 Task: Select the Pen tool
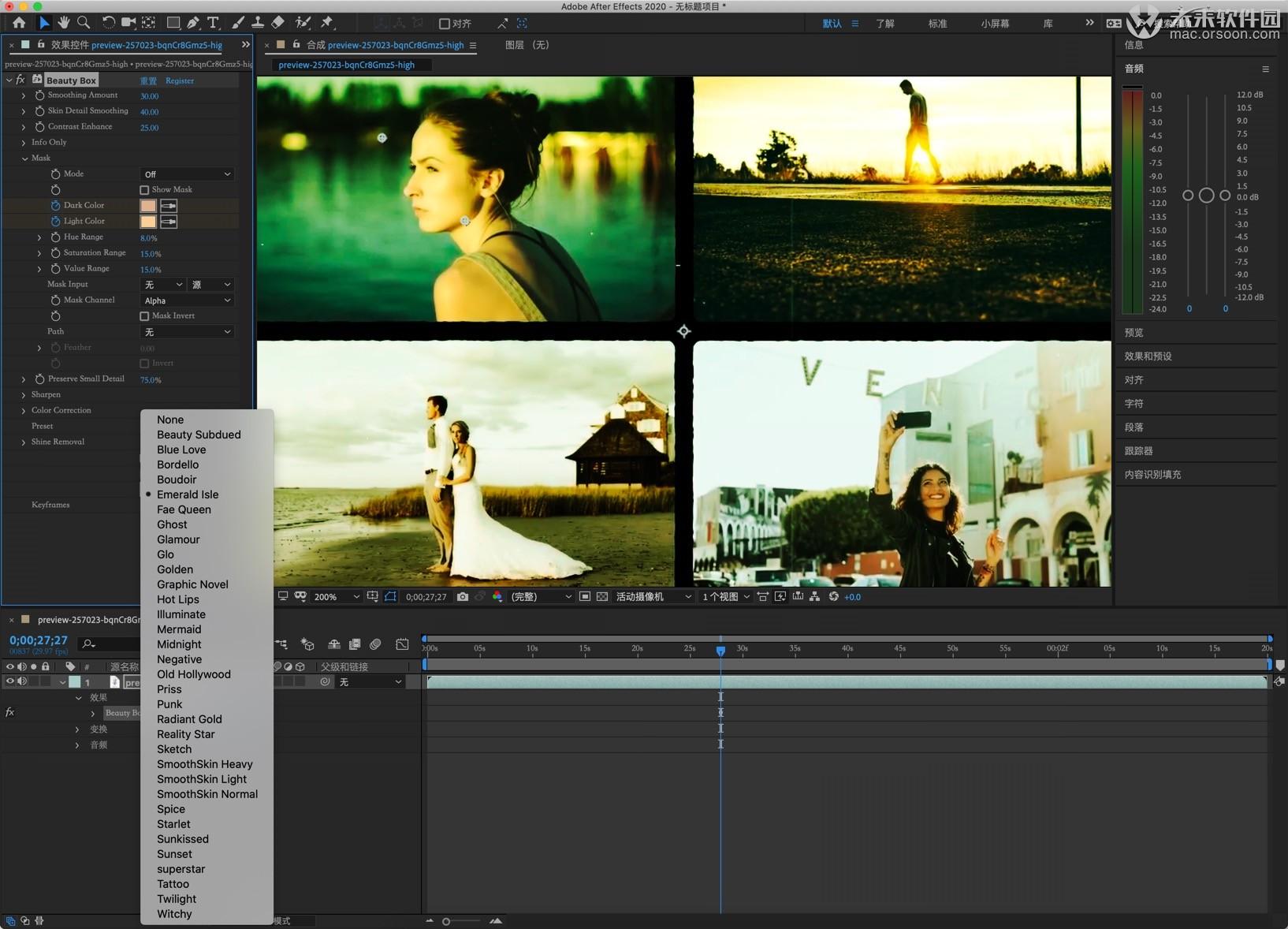193,23
